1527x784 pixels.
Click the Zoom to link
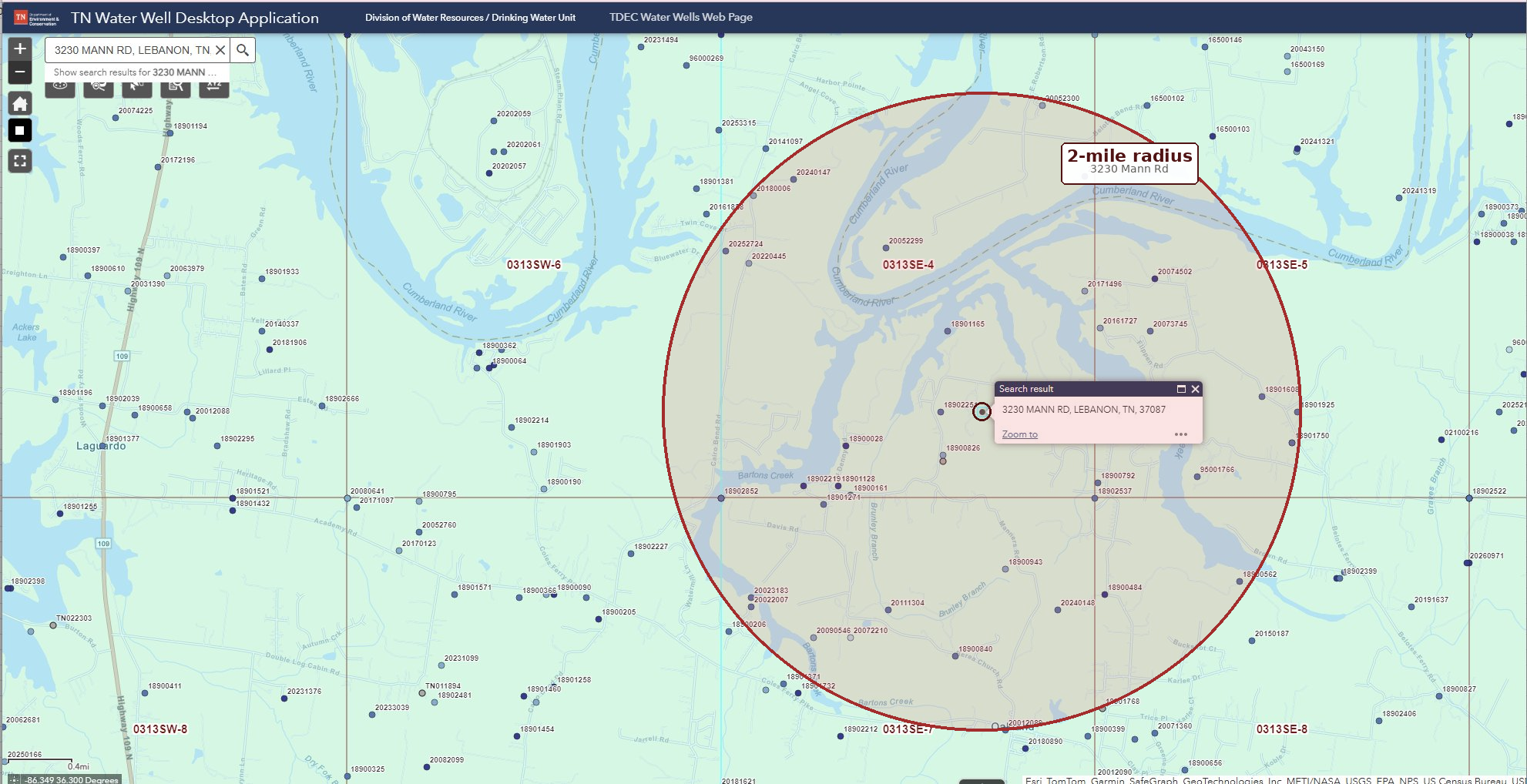tap(1019, 434)
